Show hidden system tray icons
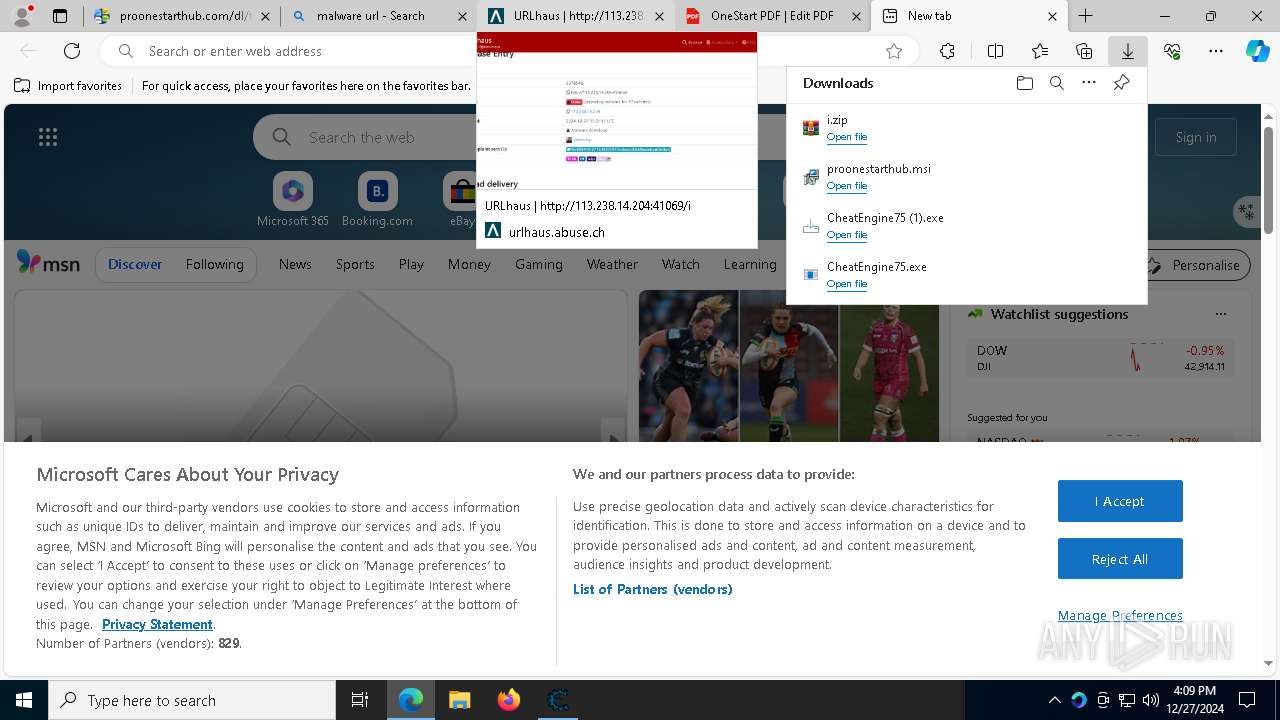 click(x=1055, y=700)
